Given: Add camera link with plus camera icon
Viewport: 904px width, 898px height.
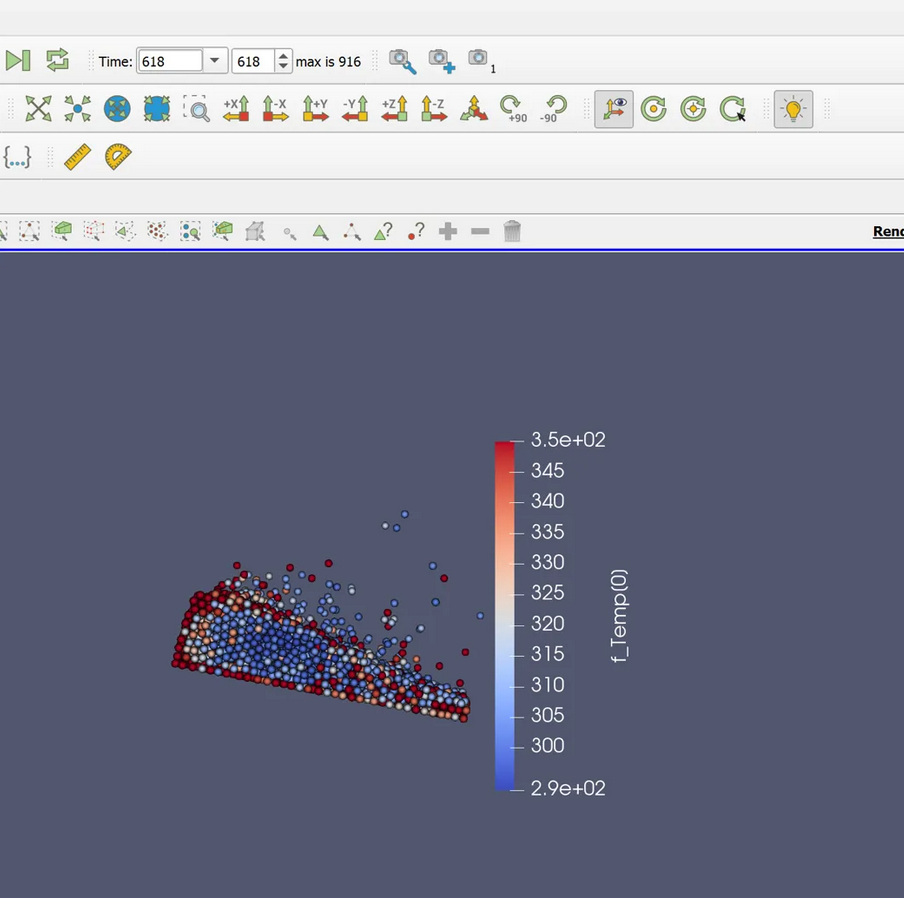Looking at the screenshot, I should pos(441,61).
